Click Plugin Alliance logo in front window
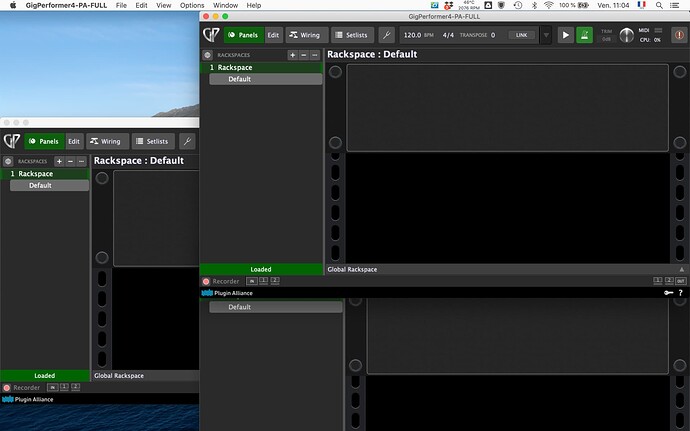 tap(227, 293)
